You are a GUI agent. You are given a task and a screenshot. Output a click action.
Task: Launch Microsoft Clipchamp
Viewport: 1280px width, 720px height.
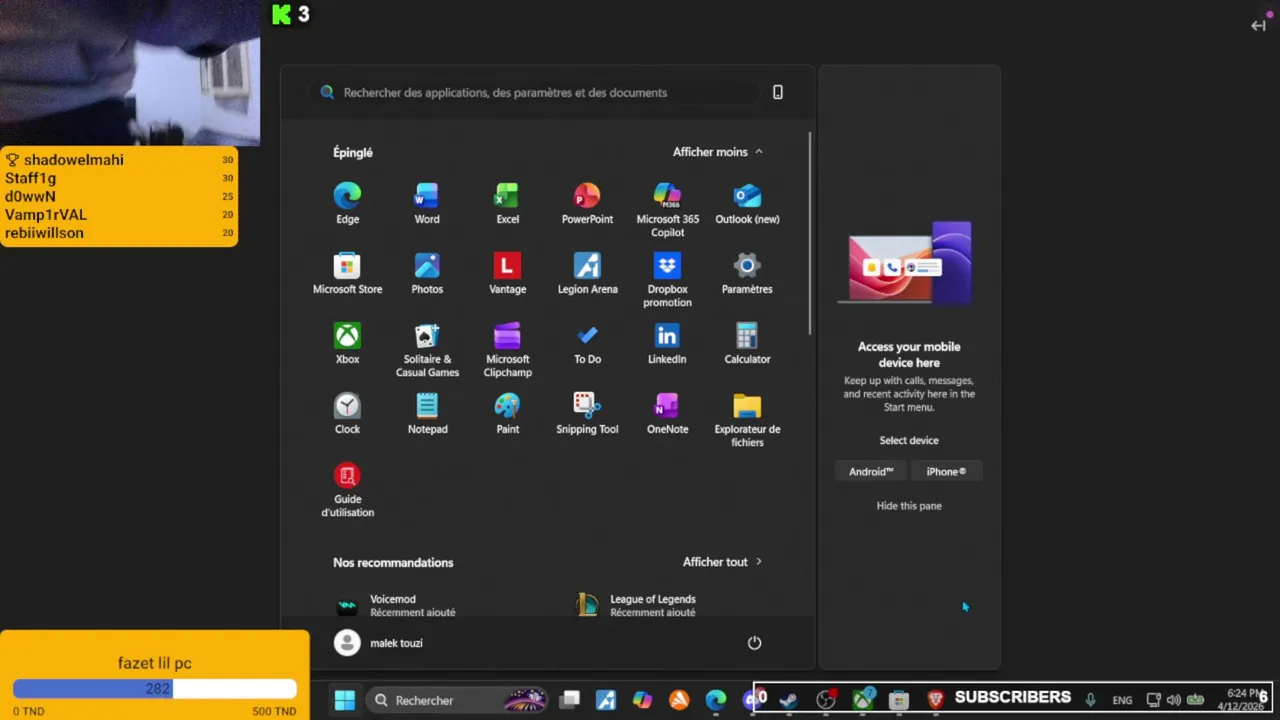[x=507, y=350]
